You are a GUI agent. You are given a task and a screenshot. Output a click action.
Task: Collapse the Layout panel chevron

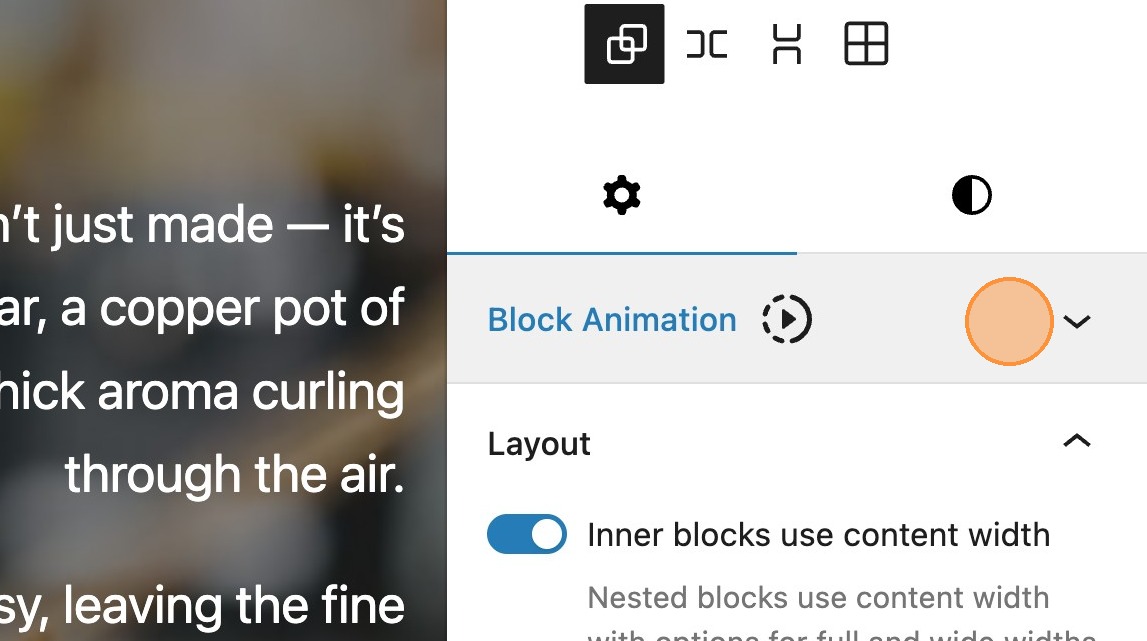1076,441
